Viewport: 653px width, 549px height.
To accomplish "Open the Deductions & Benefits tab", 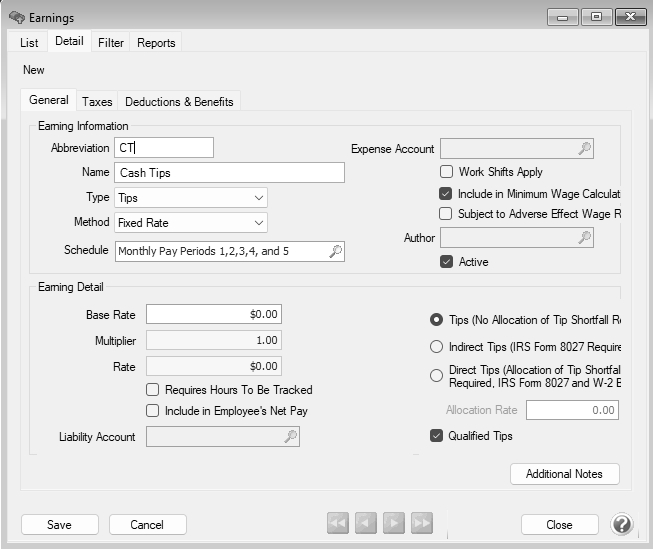I will [x=179, y=101].
